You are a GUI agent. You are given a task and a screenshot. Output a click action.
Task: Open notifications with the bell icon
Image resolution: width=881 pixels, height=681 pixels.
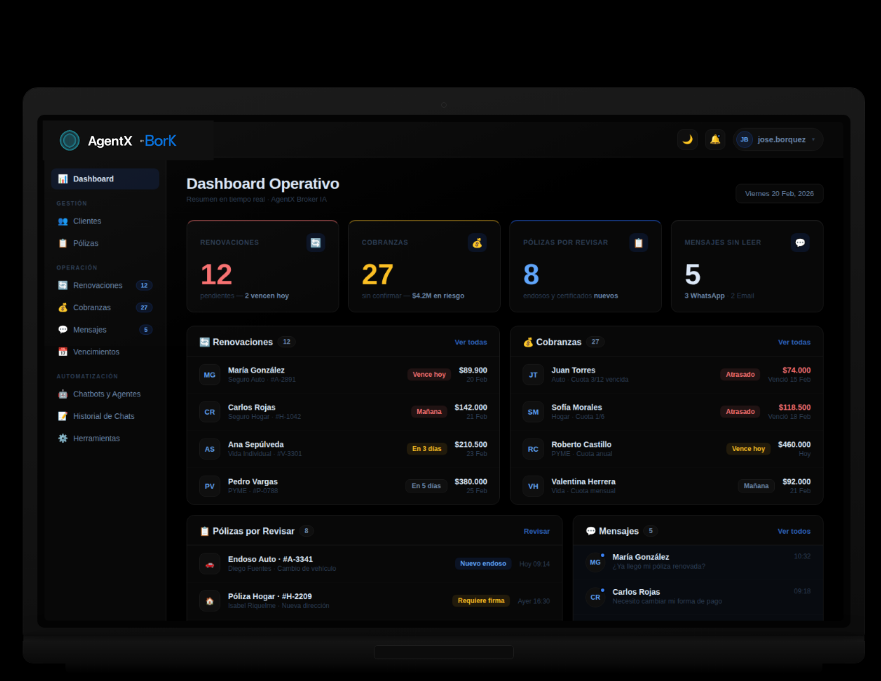pos(715,139)
